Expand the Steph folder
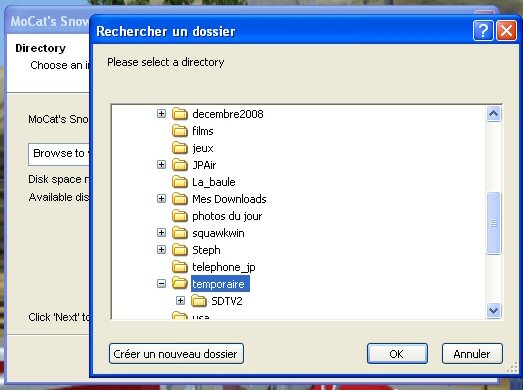This screenshot has width=523, height=390. coord(161,250)
